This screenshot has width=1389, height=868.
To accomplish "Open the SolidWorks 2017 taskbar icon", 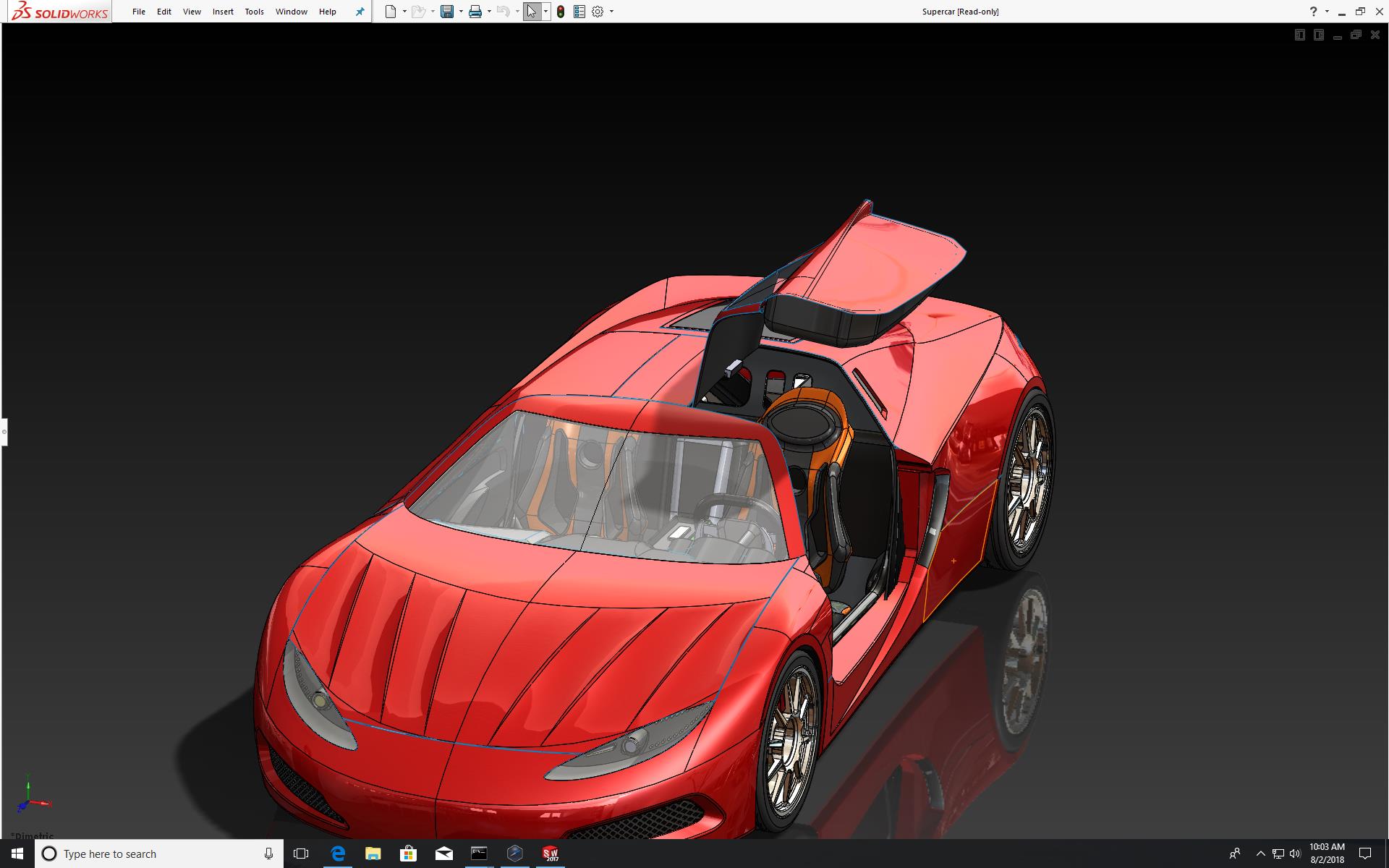I will (551, 854).
